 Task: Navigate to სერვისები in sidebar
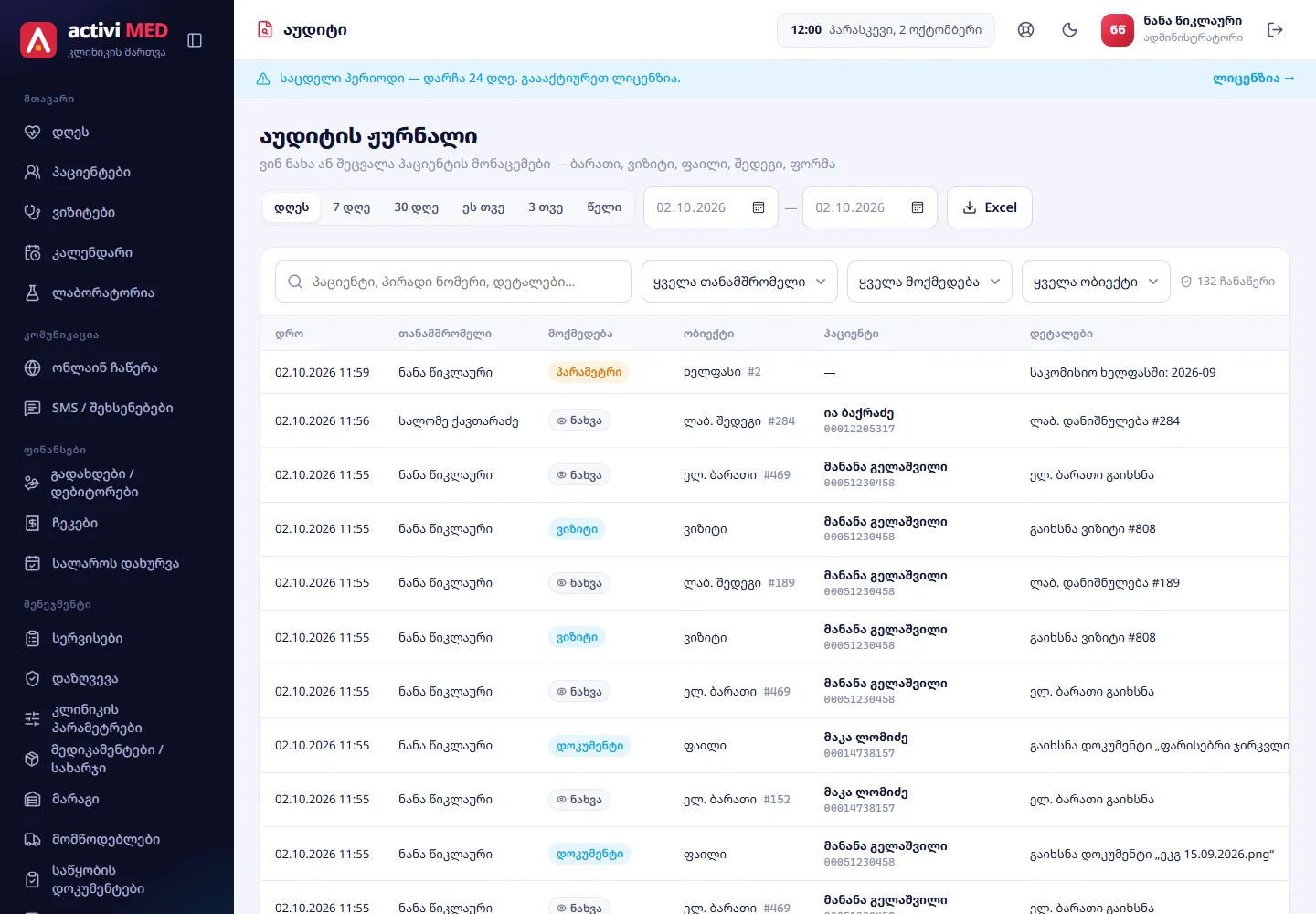point(117,639)
